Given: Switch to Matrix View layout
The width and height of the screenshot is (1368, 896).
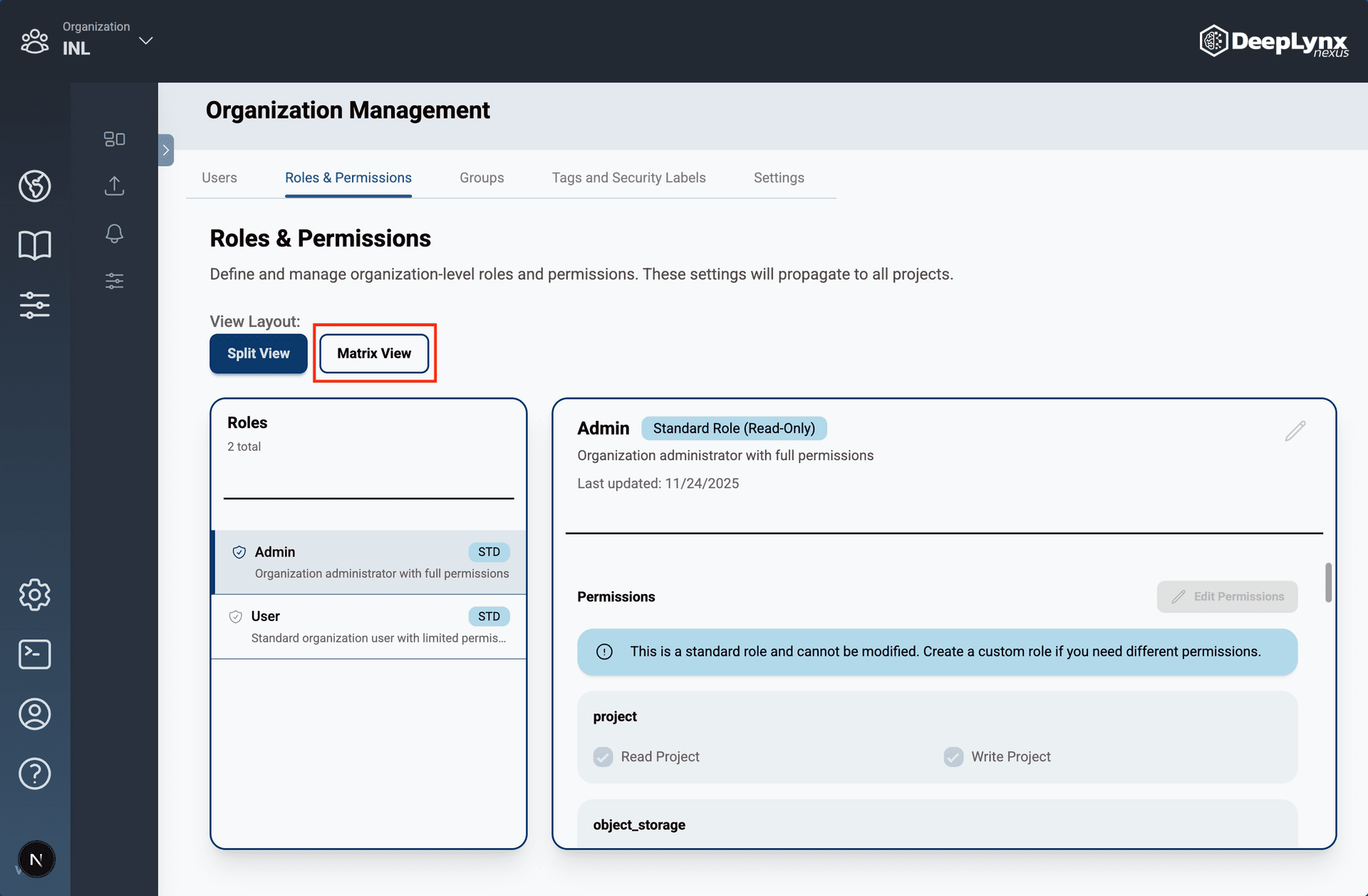Looking at the screenshot, I should pyautogui.click(x=374, y=353).
